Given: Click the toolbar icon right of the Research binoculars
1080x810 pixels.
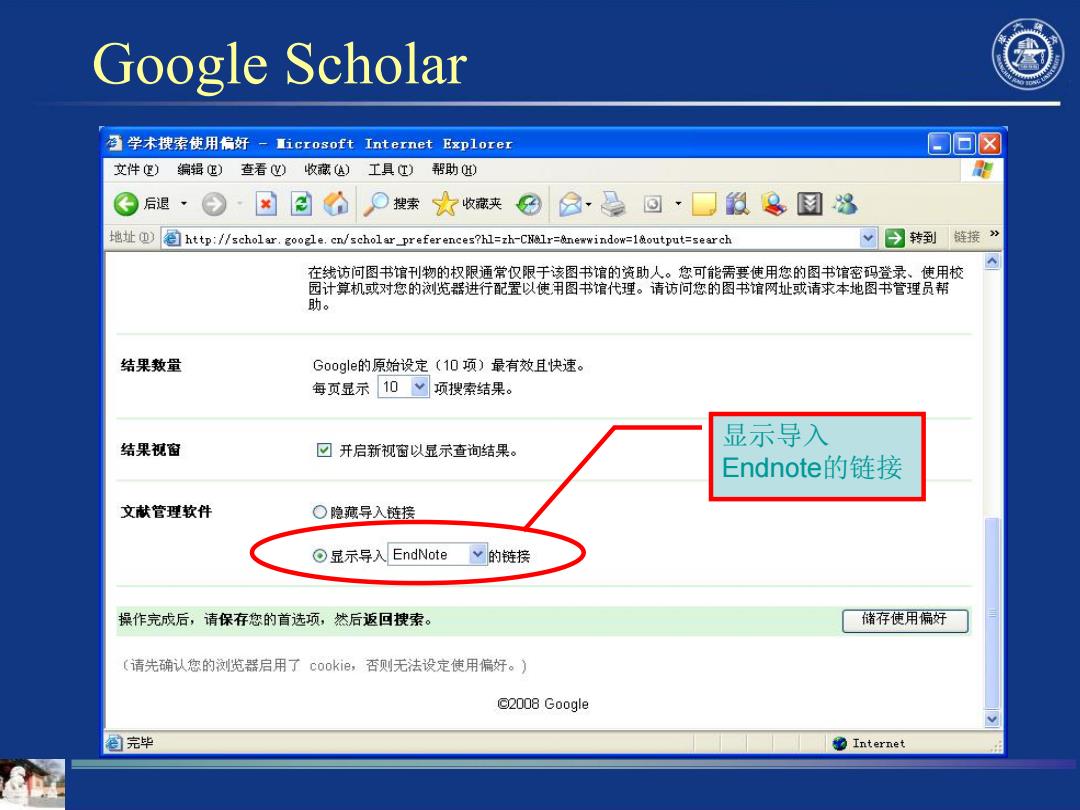Looking at the screenshot, I should [773, 203].
